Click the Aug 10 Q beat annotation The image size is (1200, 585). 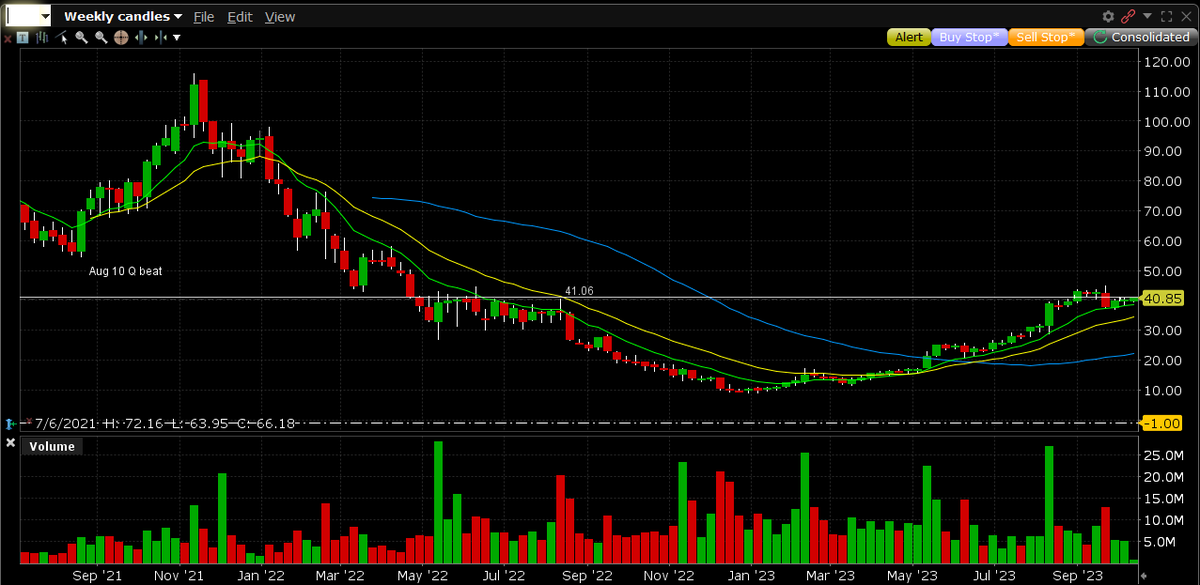tap(124, 271)
